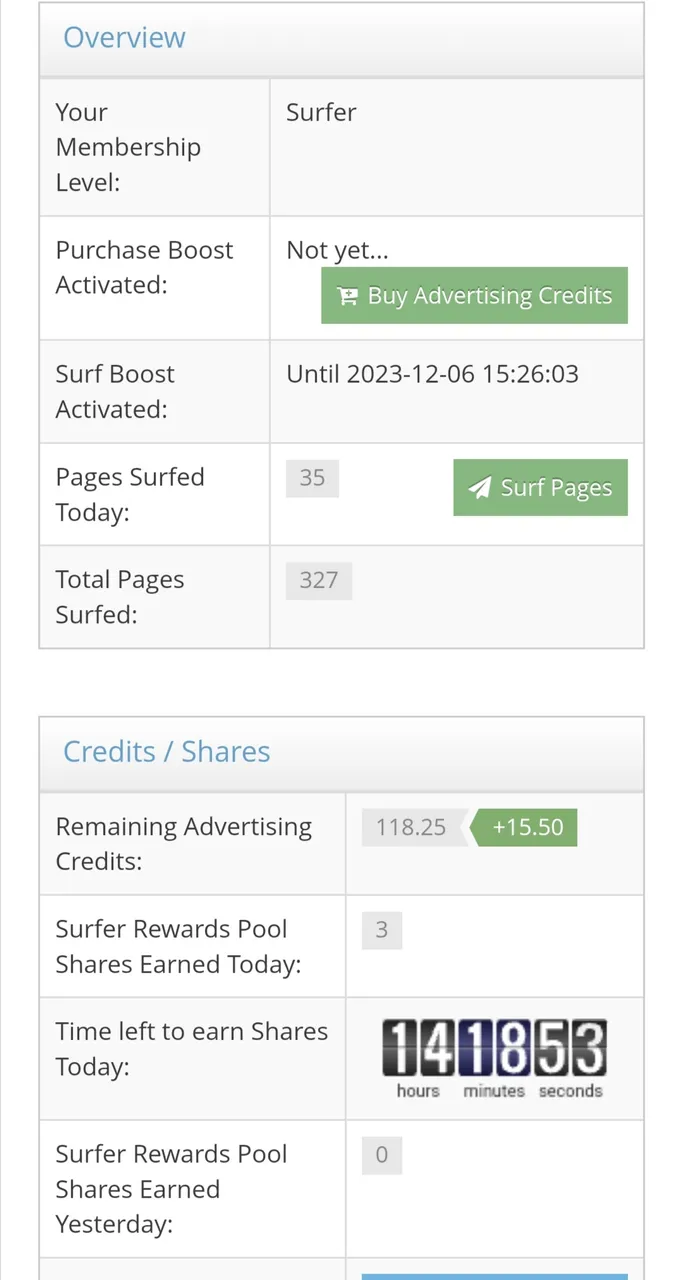The height and width of the screenshot is (1280, 683).
Task: Select the Overview panel heading
Action: click(x=125, y=38)
